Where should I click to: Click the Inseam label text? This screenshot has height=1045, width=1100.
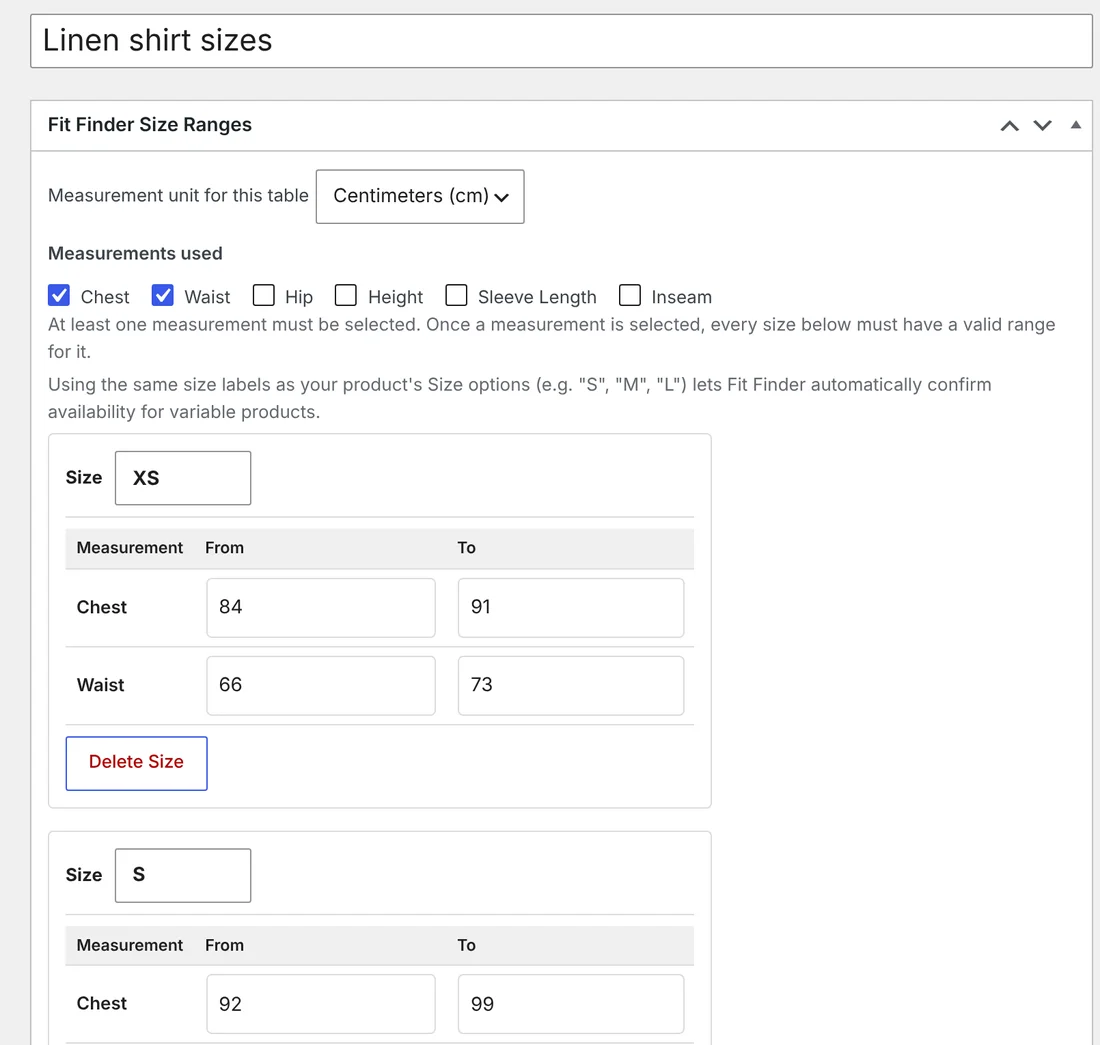pyautogui.click(x=682, y=297)
